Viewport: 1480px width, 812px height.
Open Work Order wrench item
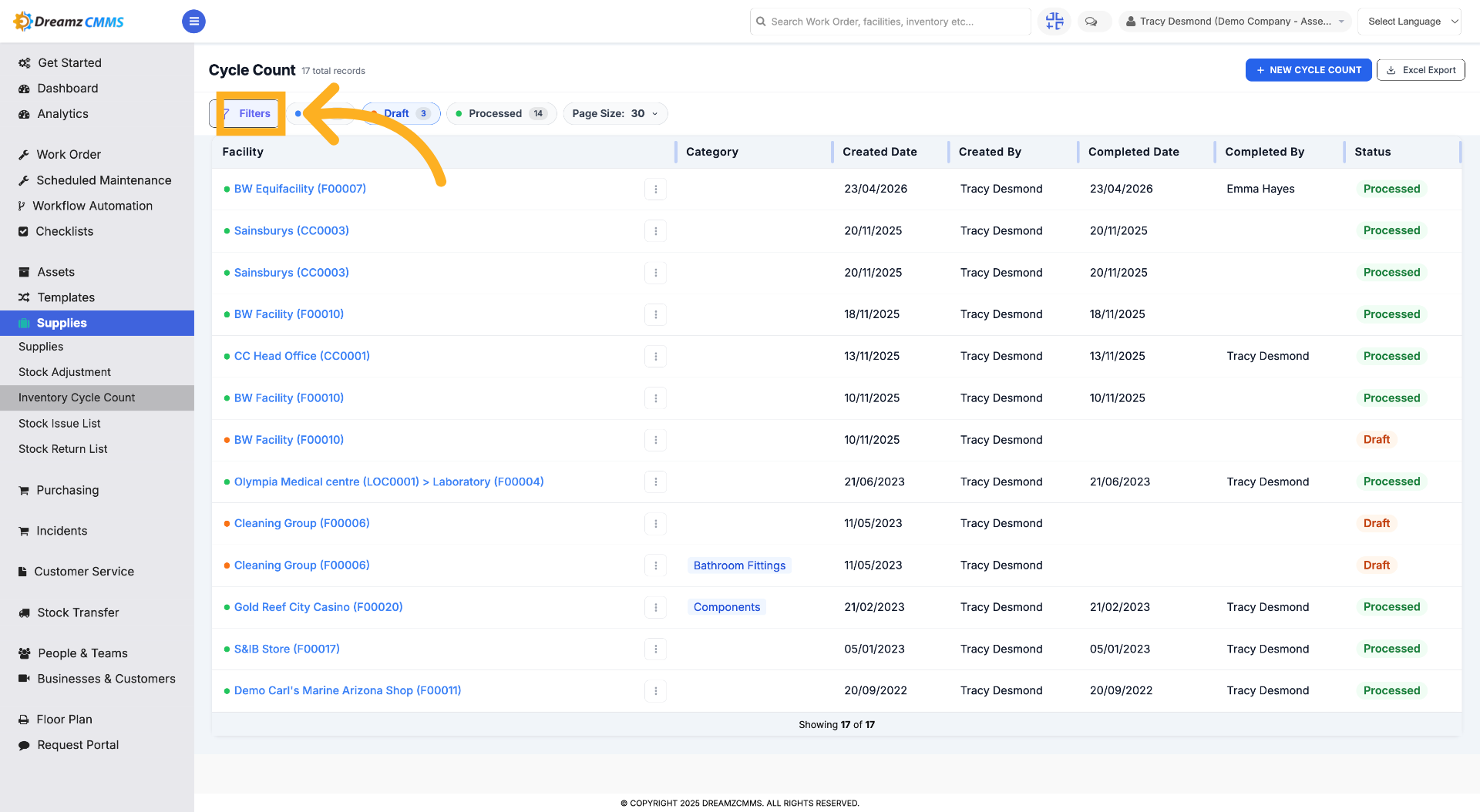click(x=68, y=155)
